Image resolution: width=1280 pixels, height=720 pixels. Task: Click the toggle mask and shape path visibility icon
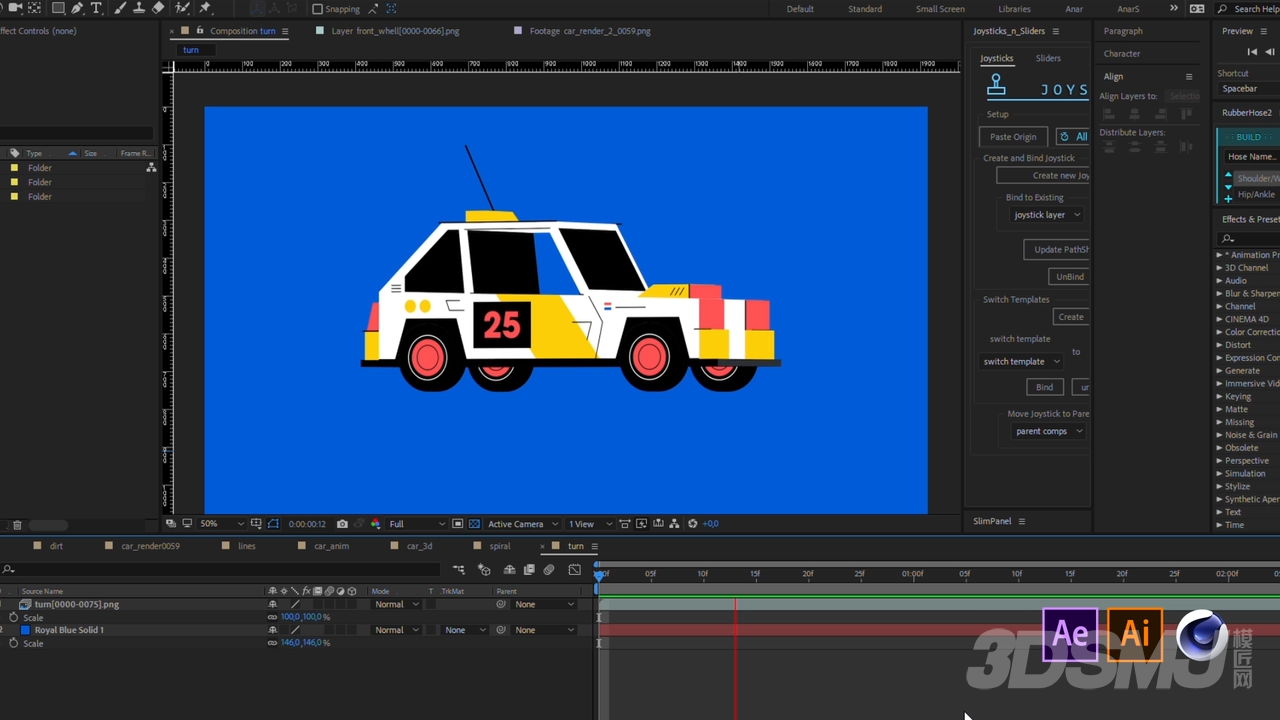pyautogui.click(x=273, y=524)
